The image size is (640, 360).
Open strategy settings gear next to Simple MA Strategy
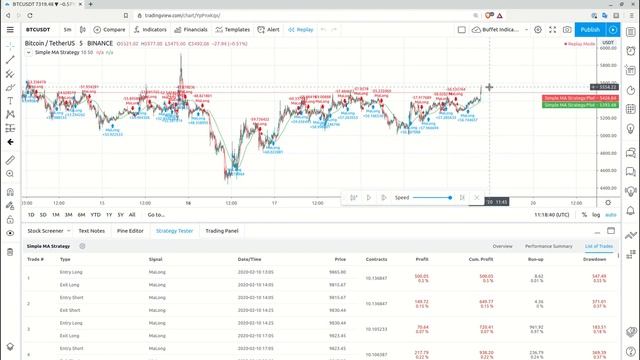(82, 246)
